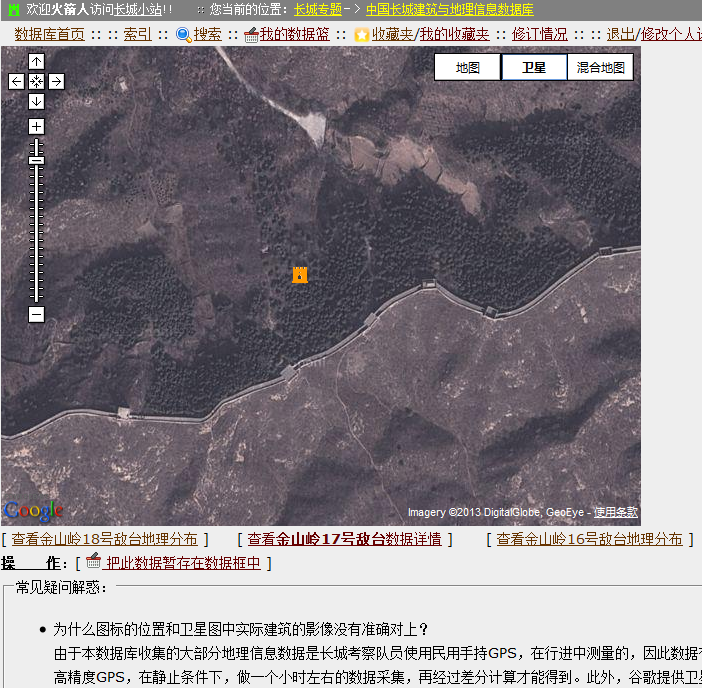702x688 pixels.
Task: Zoom out with the minus button
Action: [36, 314]
